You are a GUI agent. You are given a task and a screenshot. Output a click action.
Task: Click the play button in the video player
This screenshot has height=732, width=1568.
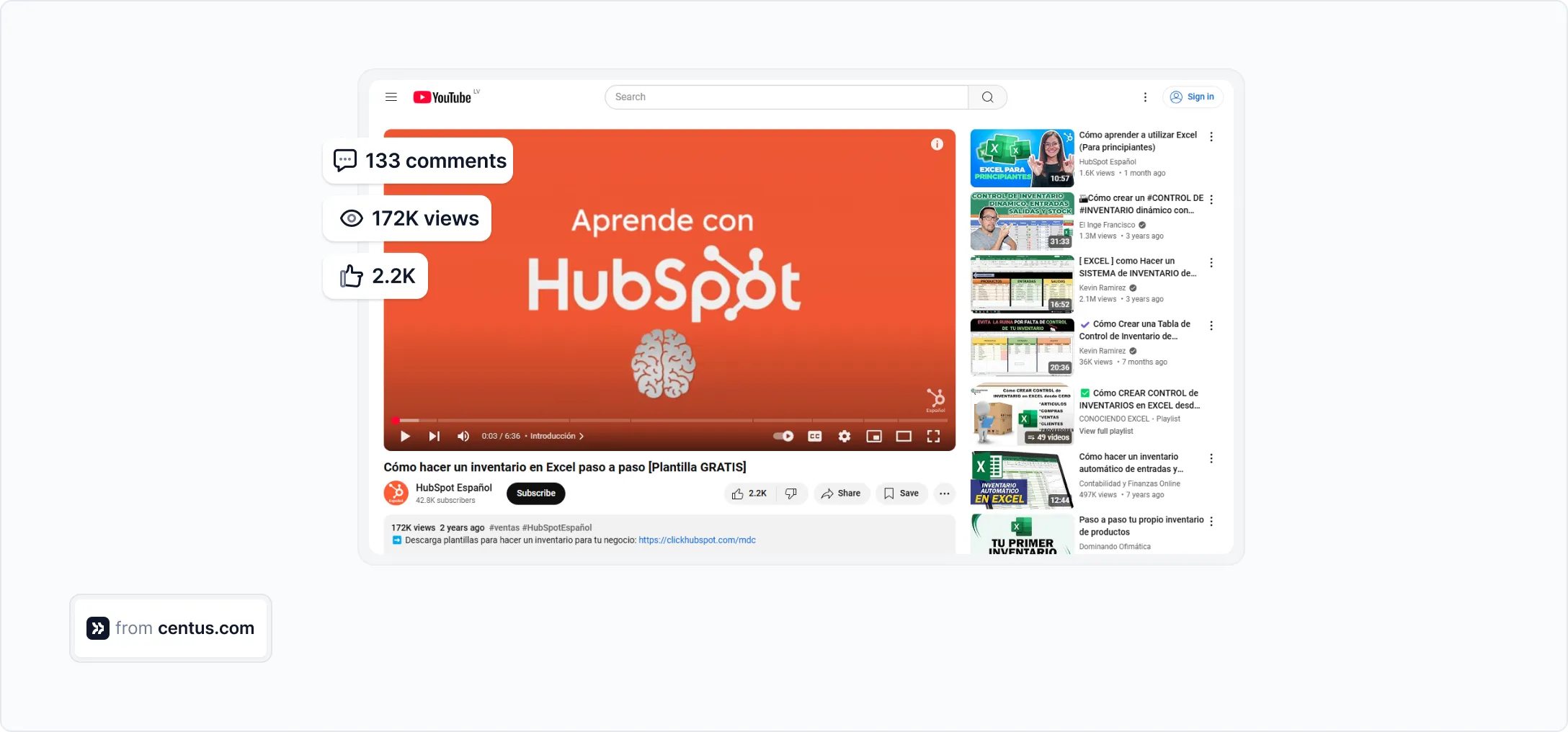(x=404, y=436)
